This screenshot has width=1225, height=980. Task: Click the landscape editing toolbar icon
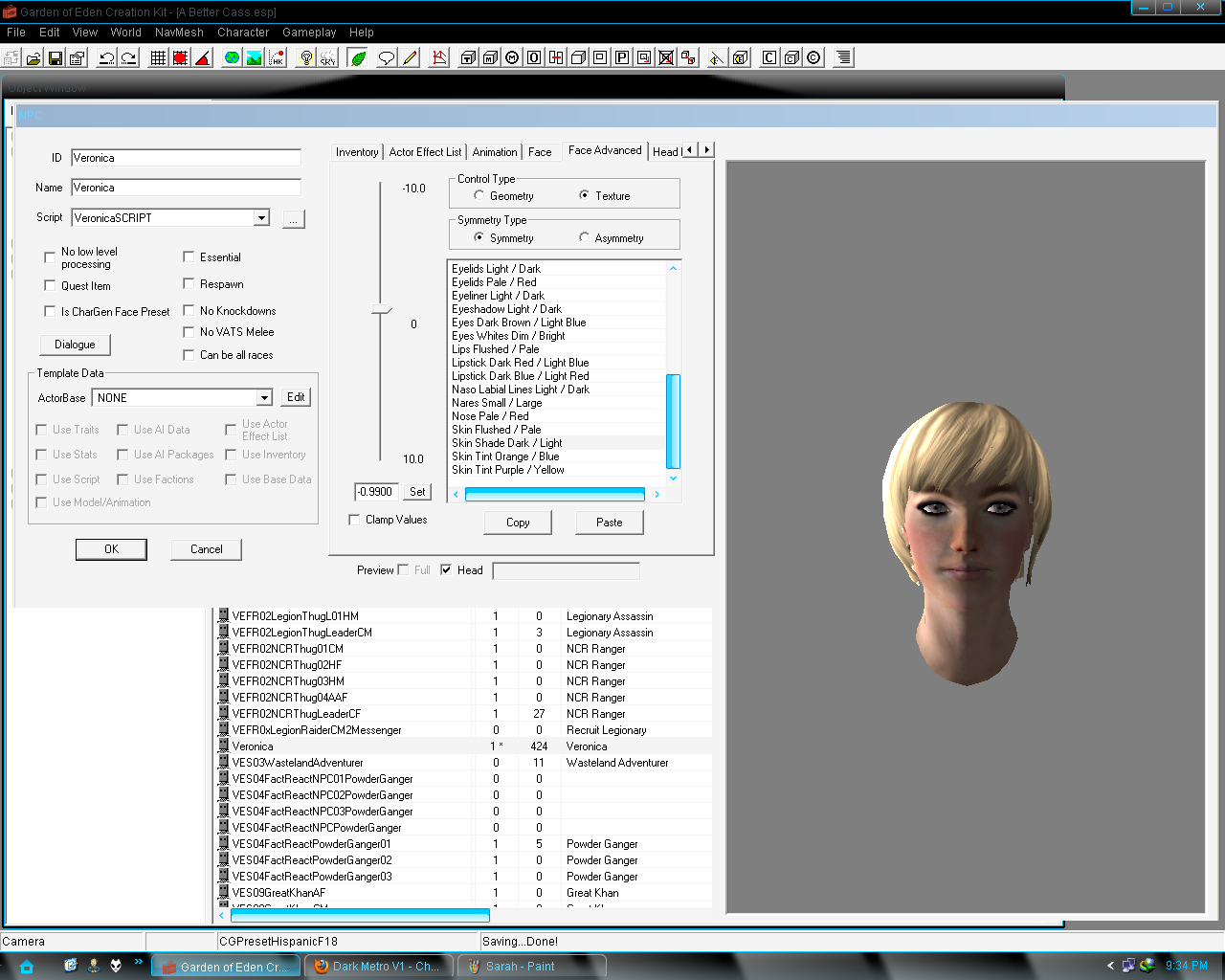[254, 58]
